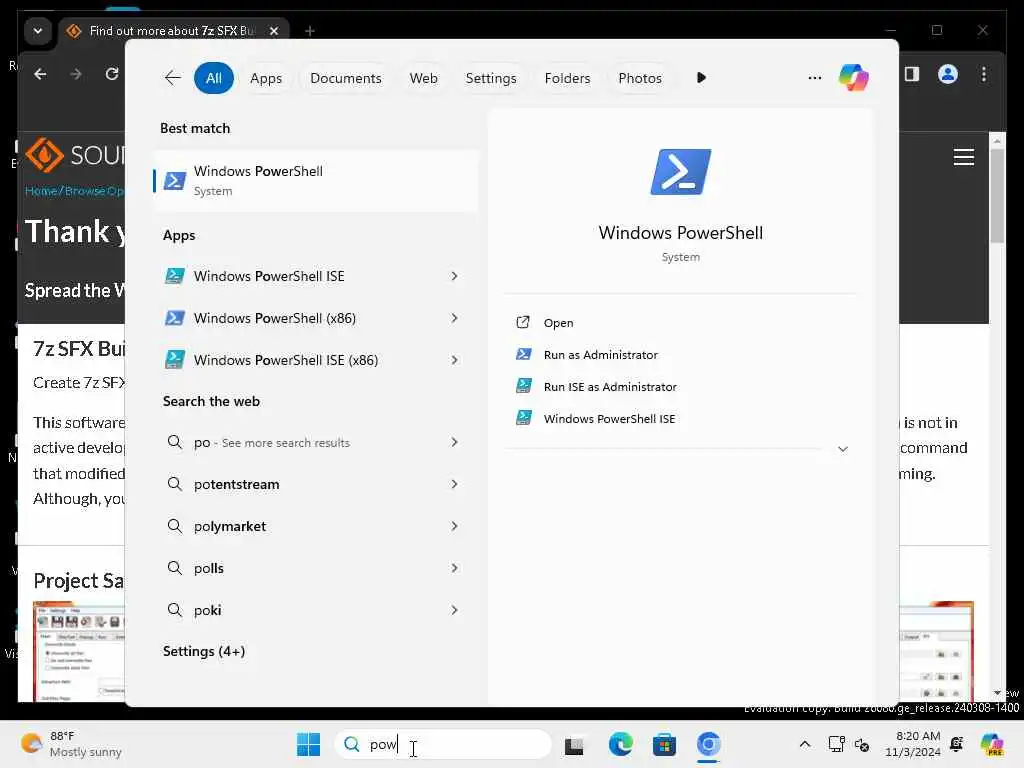Click muted volume icon in tray
Screen dimensions: 1024x768
(862, 744)
